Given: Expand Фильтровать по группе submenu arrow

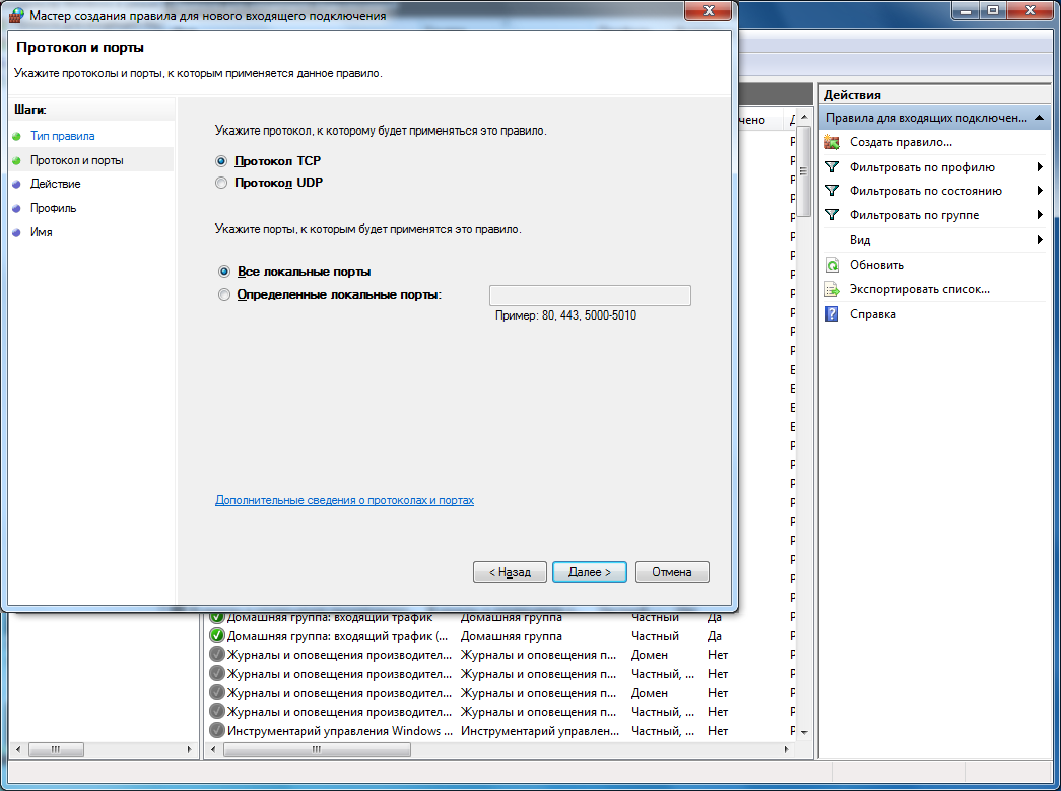Looking at the screenshot, I should (x=1040, y=215).
